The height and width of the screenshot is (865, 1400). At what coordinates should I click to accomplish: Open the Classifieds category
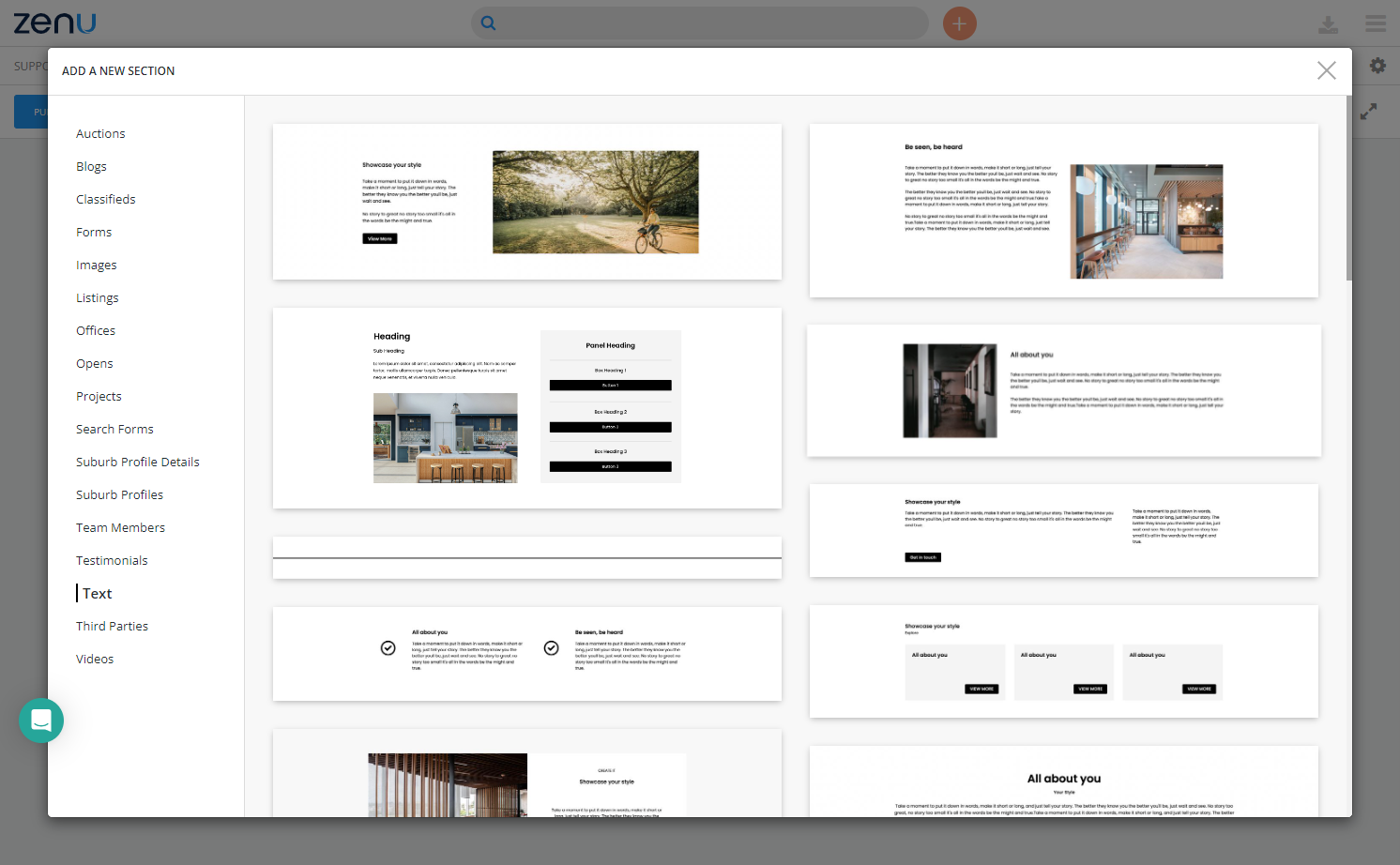coord(106,200)
